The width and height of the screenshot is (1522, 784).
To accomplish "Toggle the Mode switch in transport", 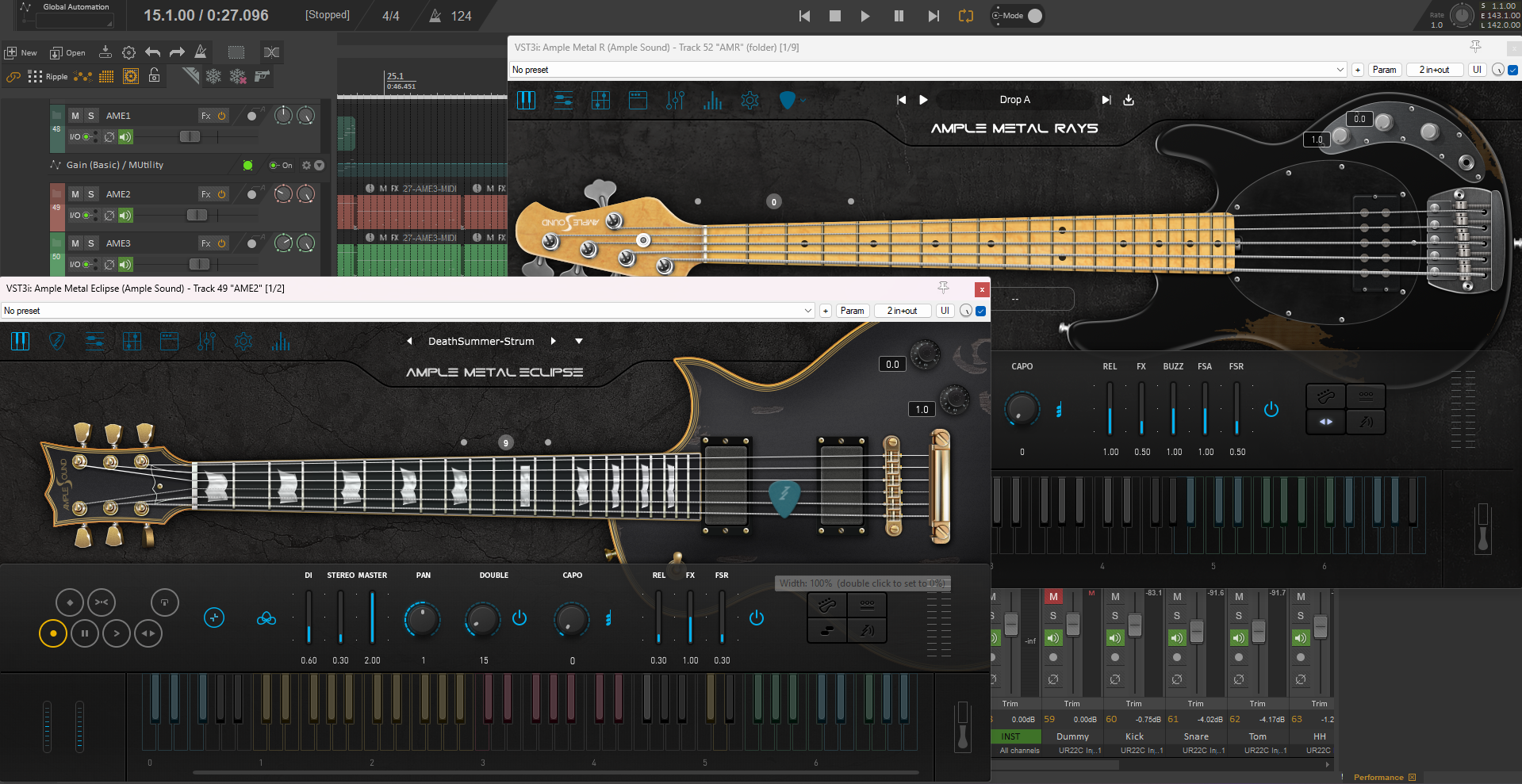I will [1018, 16].
